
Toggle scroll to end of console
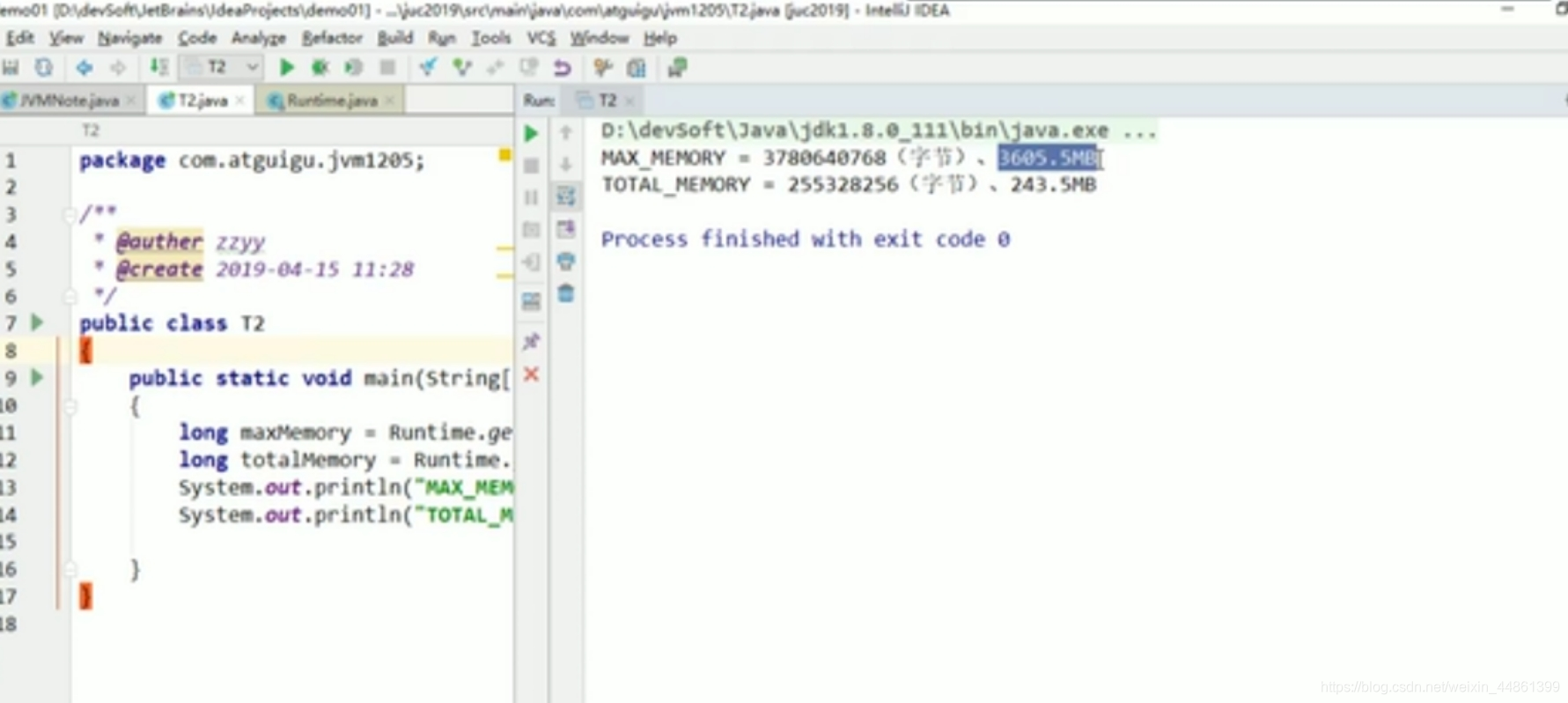point(566,229)
